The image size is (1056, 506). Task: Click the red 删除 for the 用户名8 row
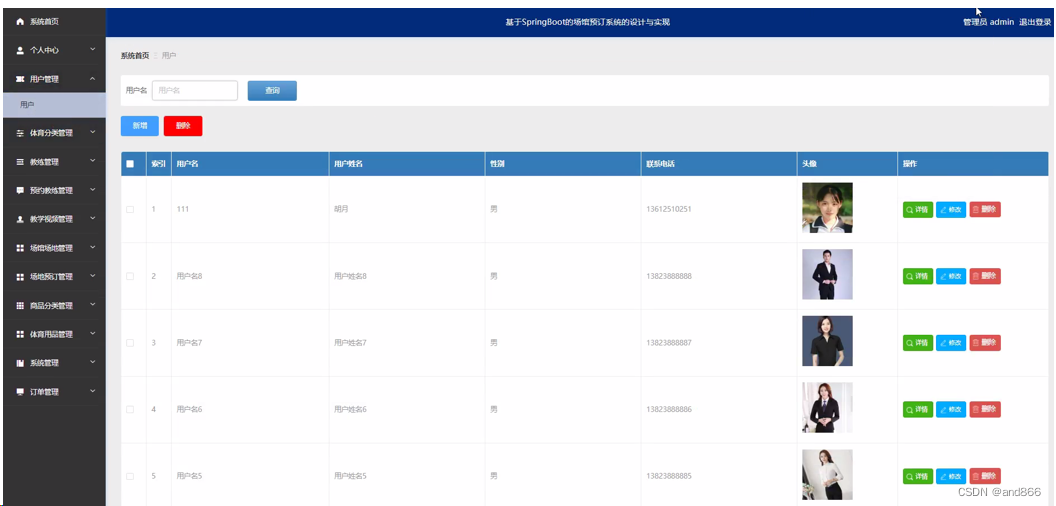(985, 276)
